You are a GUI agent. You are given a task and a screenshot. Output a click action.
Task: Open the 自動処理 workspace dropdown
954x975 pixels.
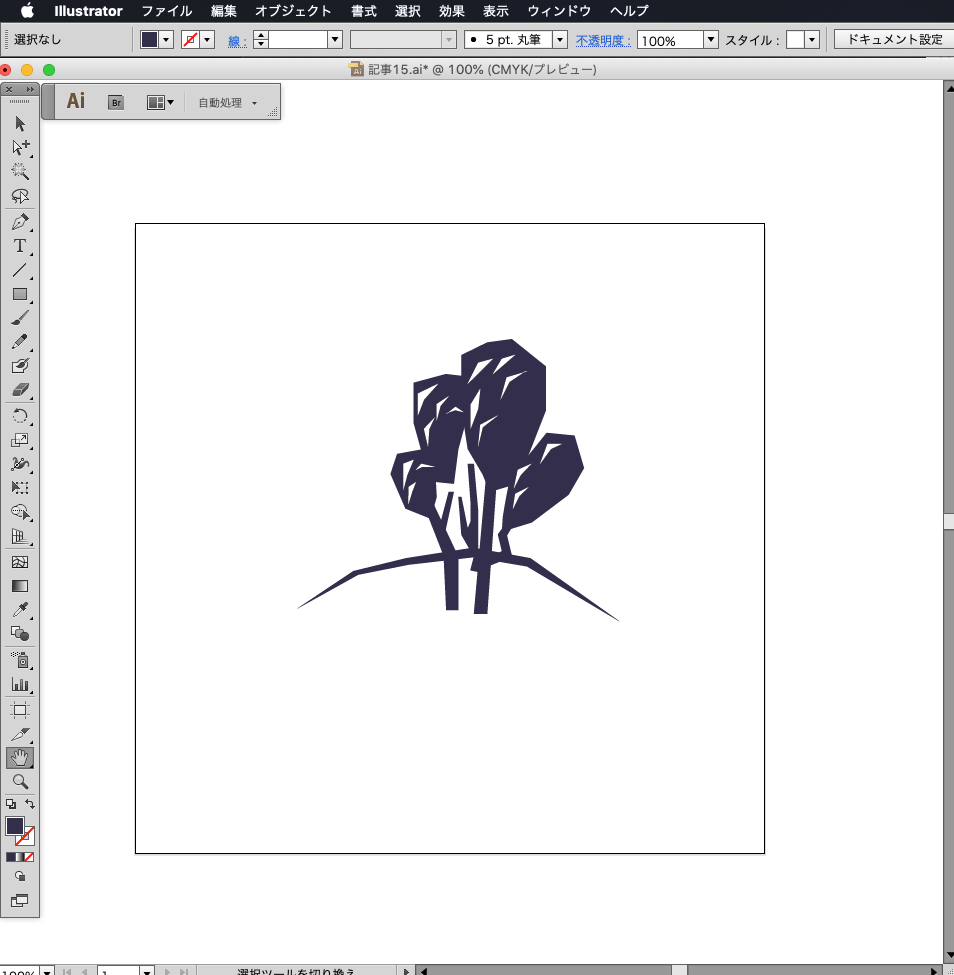(x=227, y=102)
